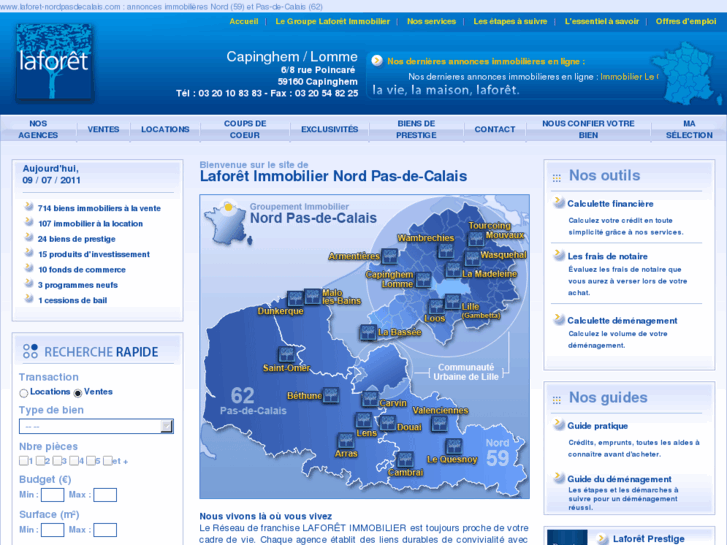This screenshot has height=545, width=727.
Task: Check the 1 pièce checkbox
Action: click(24, 461)
